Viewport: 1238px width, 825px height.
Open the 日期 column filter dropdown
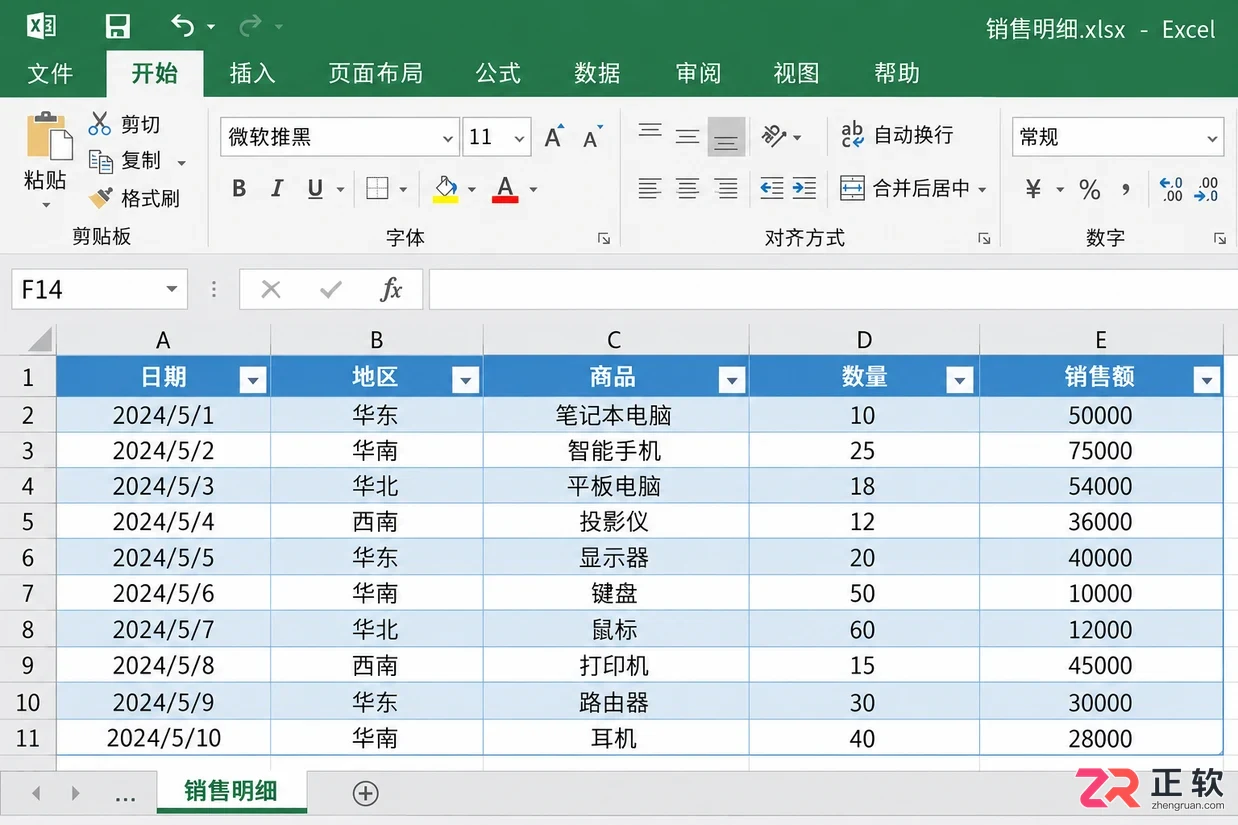[x=253, y=379]
